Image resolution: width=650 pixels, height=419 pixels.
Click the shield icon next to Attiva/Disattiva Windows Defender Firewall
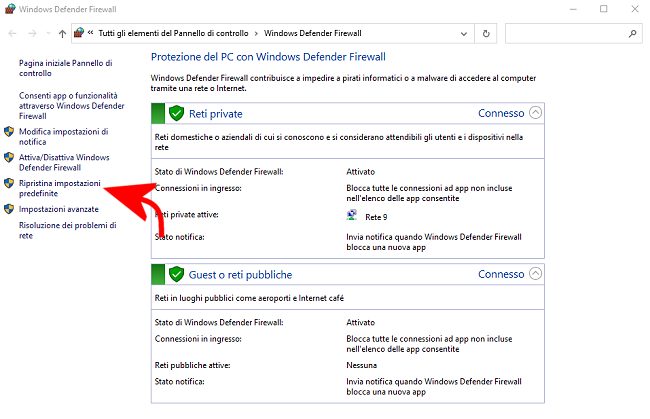pyautogui.click(x=9, y=157)
